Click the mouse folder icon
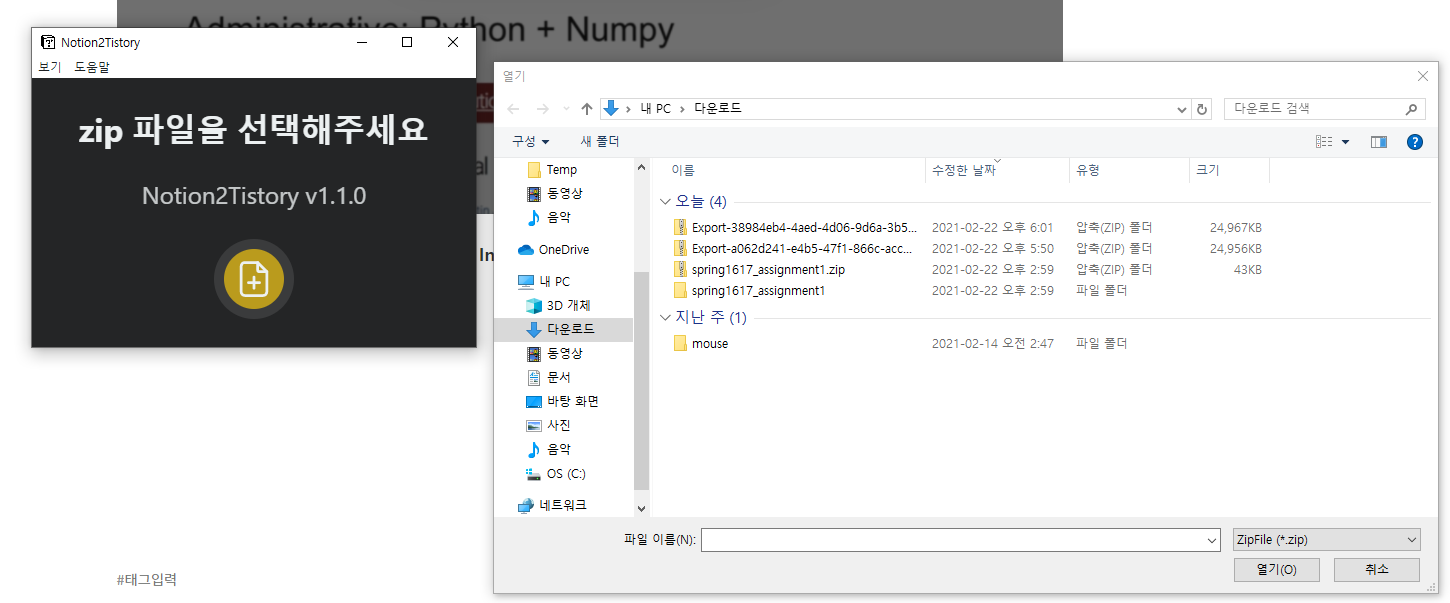 click(680, 343)
